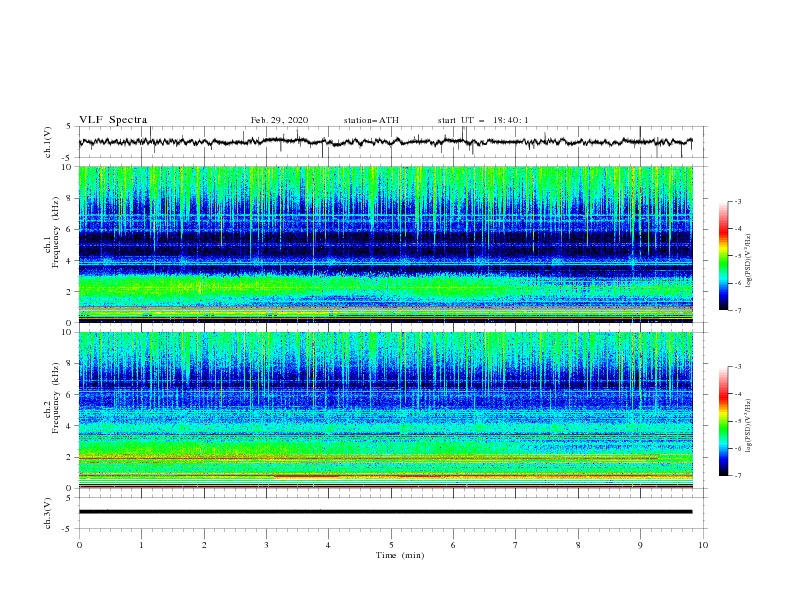Image resolution: width=792 pixels, height=612 pixels.
Task: Click the 'station=ATH' label
Action: [371, 120]
